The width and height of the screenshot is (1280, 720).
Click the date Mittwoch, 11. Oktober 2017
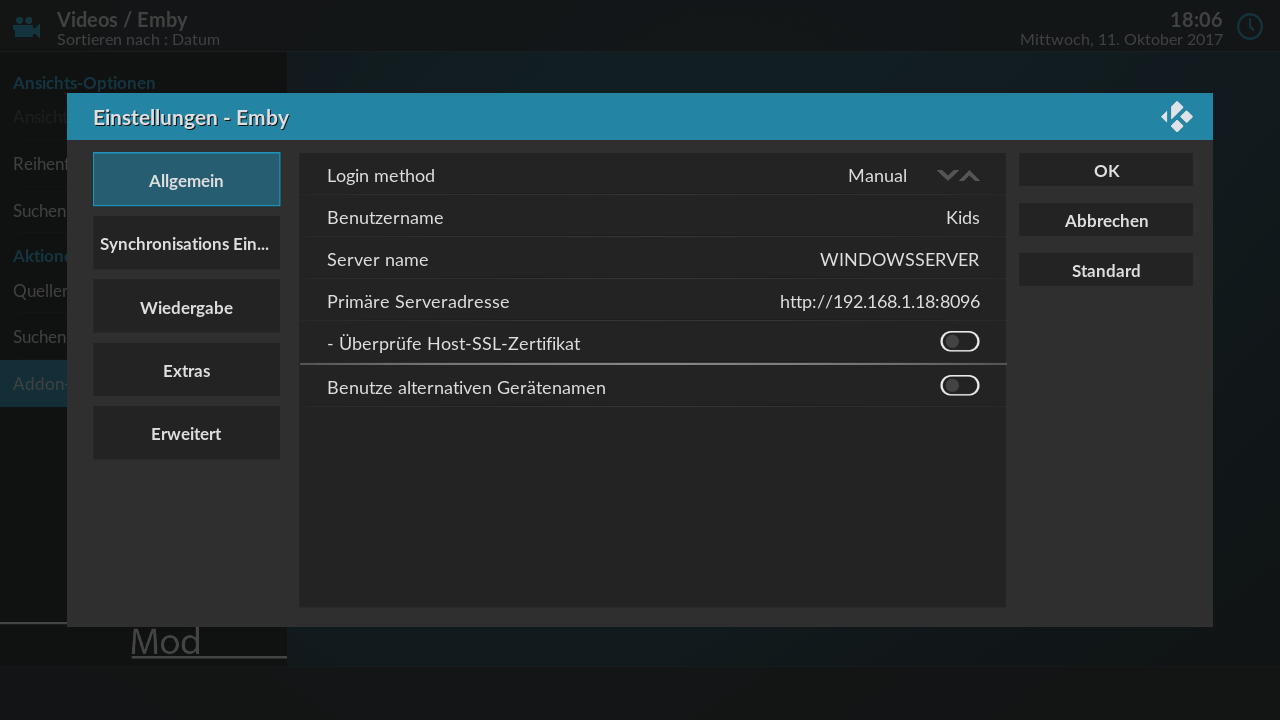[1121, 39]
